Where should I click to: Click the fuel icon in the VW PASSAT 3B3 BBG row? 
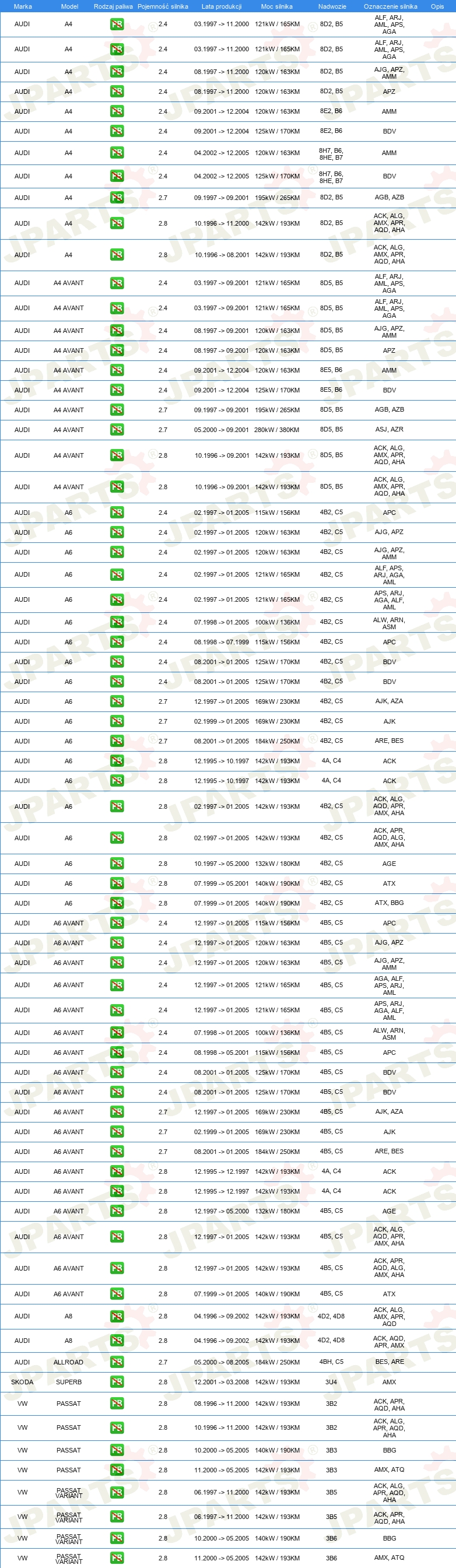tap(117, 1450)
